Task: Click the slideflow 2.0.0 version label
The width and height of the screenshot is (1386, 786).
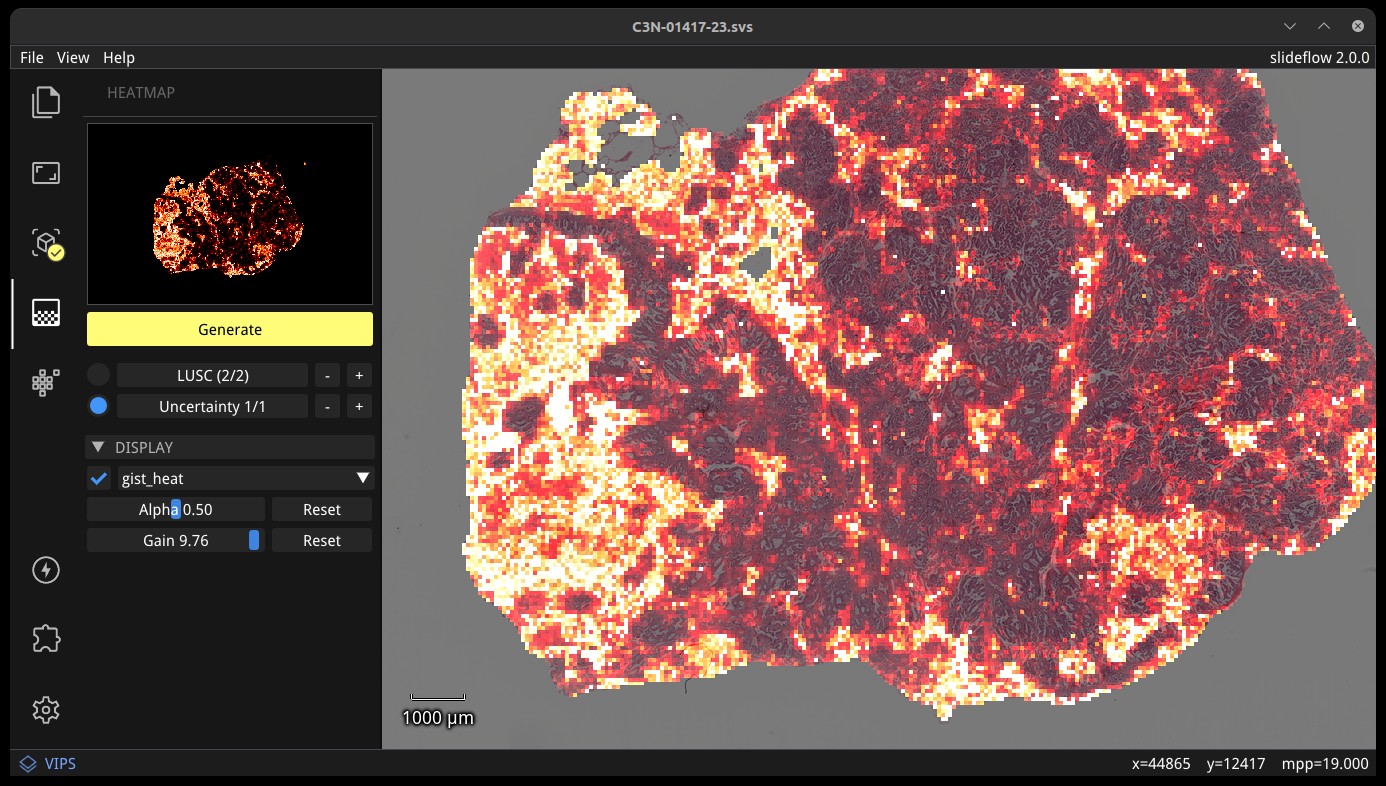Action: (x=1319, y=58)
